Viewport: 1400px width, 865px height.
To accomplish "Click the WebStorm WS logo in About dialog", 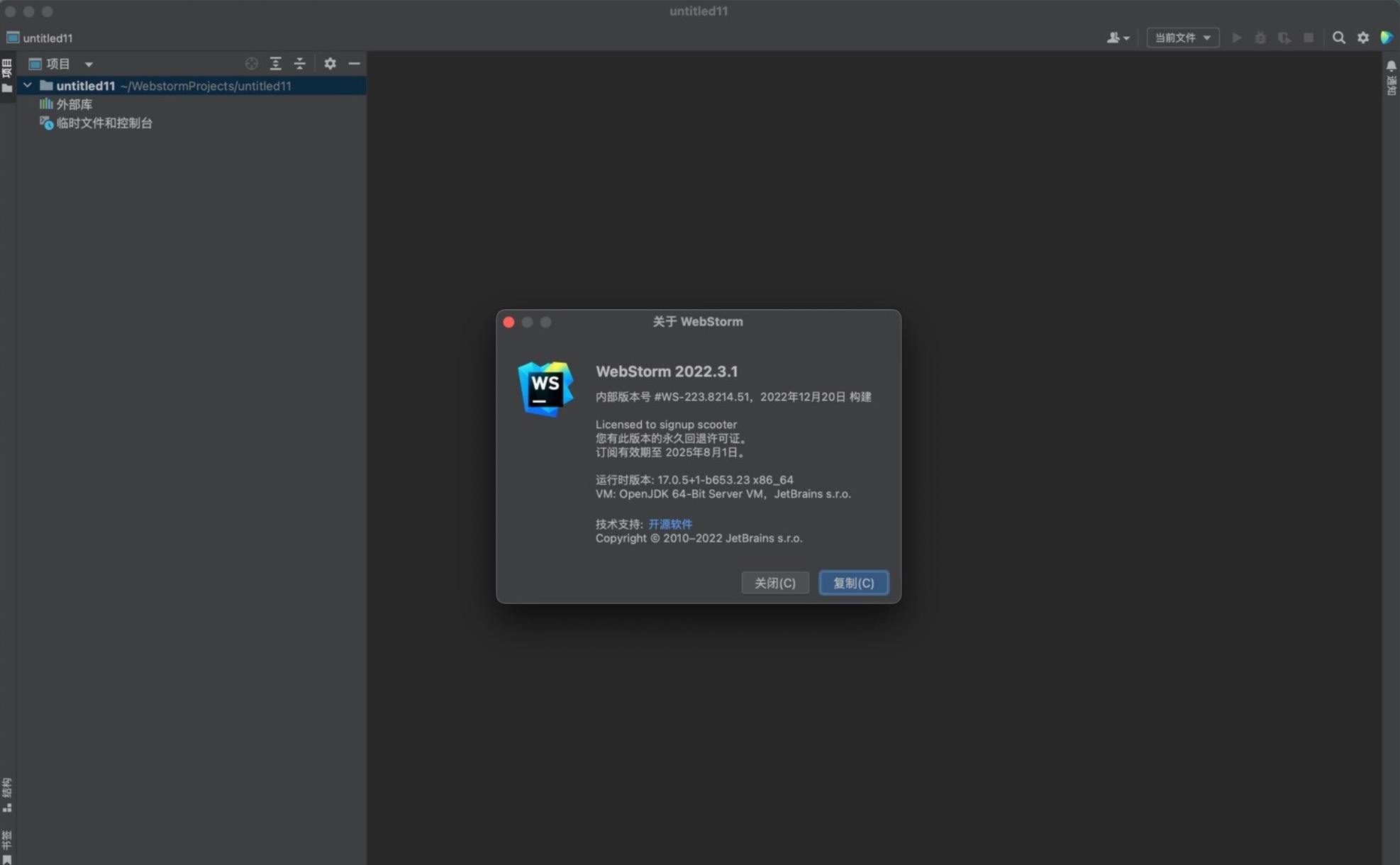I will [545, 389].
